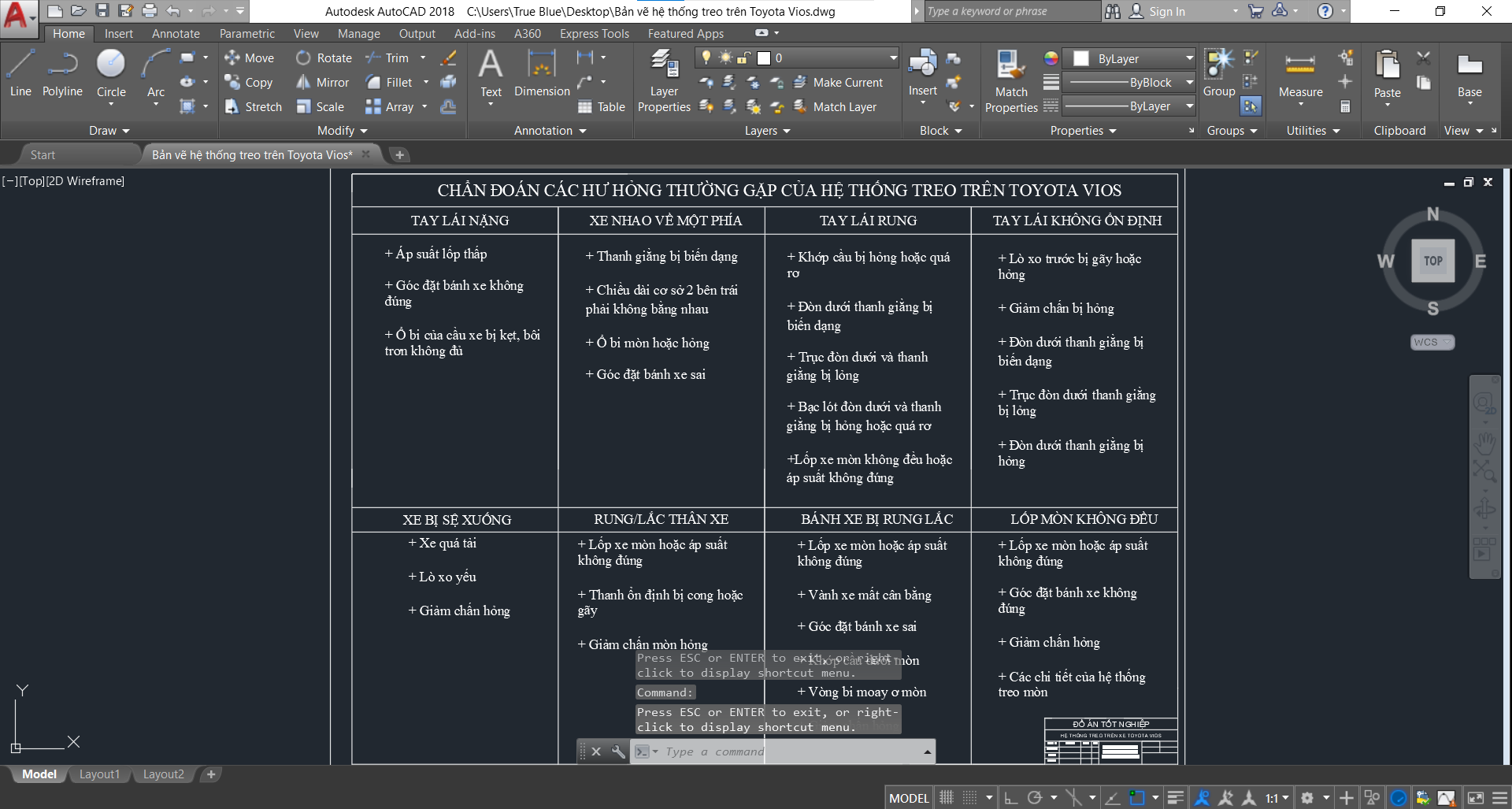Expand the Utilities panel
This screenshot has height=809, width=1512.
1313,131
